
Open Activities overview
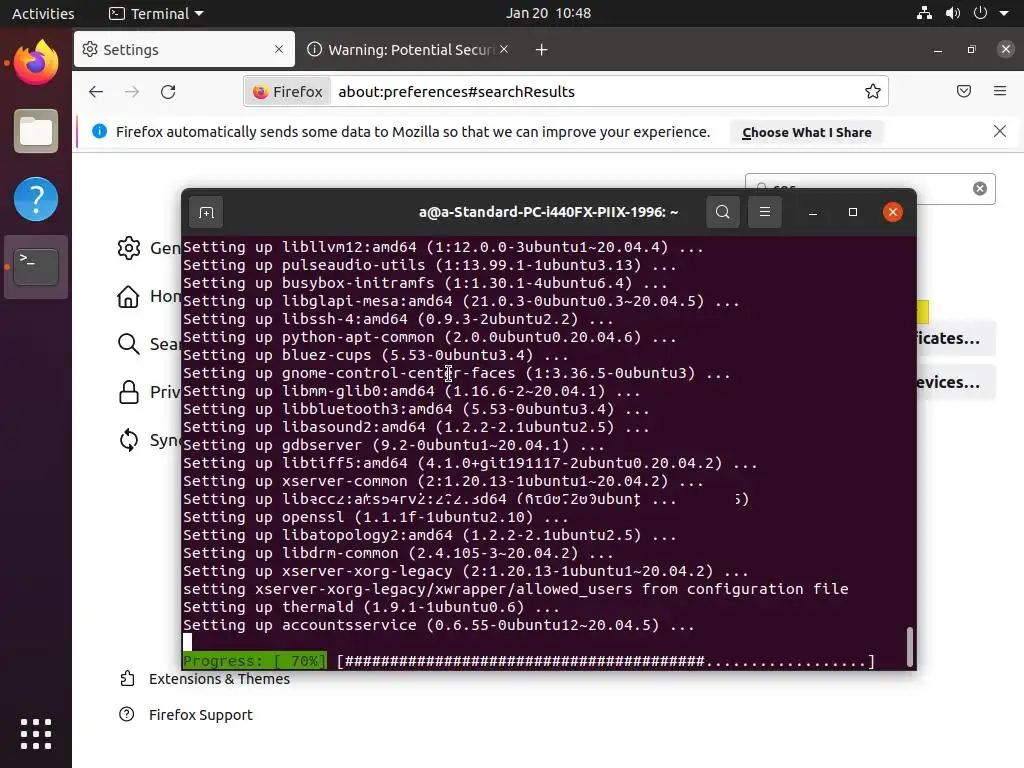tap(43, 13)
